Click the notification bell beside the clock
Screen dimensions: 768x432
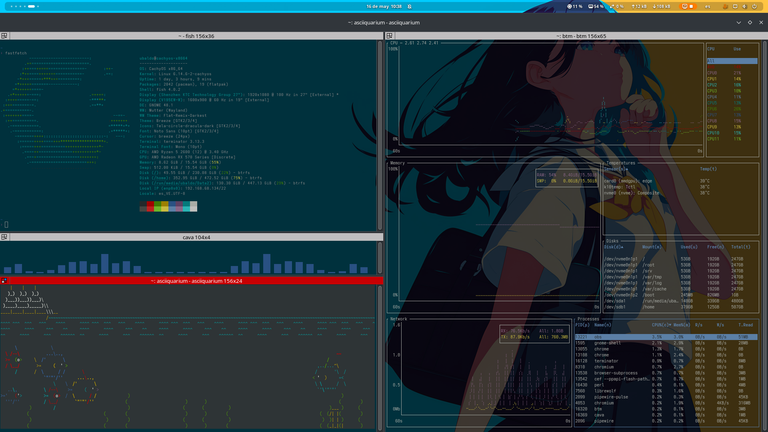coord(409,6)
